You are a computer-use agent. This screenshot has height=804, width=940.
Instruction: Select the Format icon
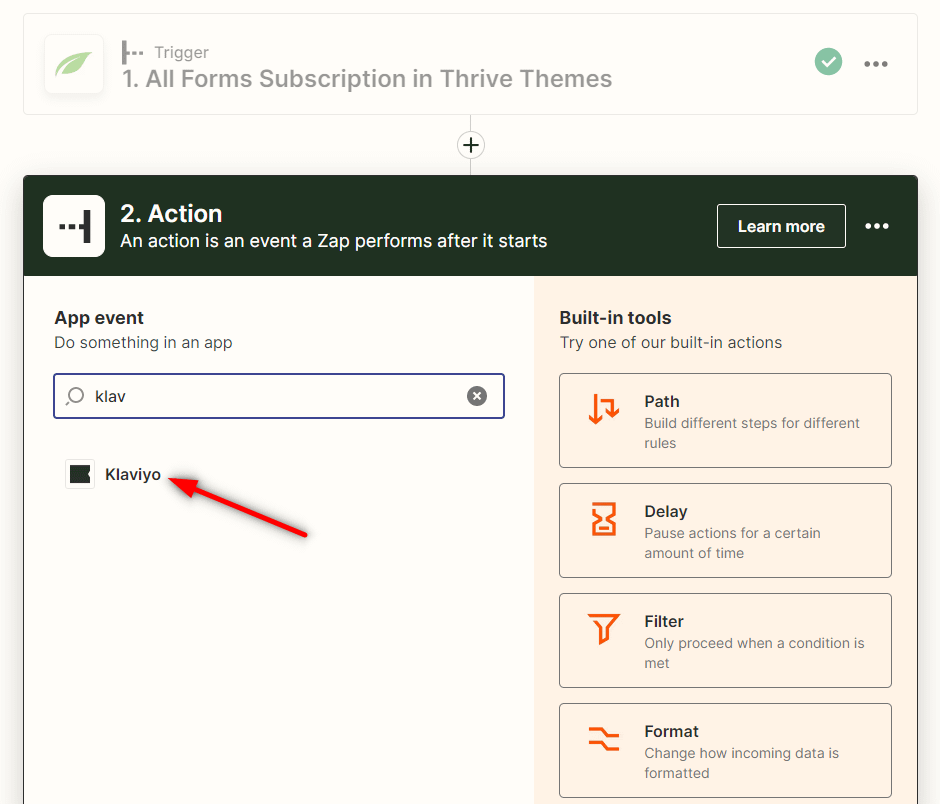pos(604,740)
